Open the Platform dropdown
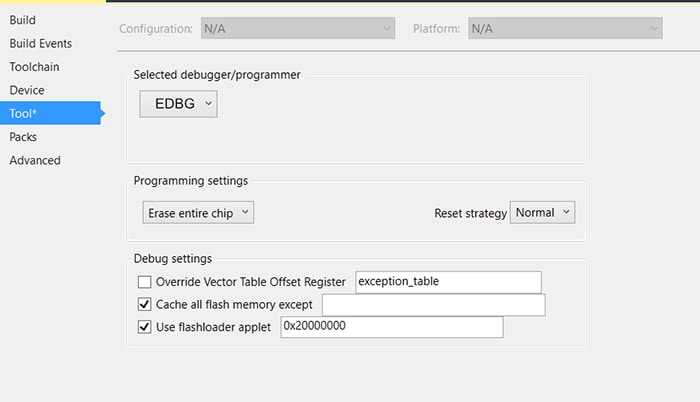Screen dimensions: 700x402 click(565, 29)
